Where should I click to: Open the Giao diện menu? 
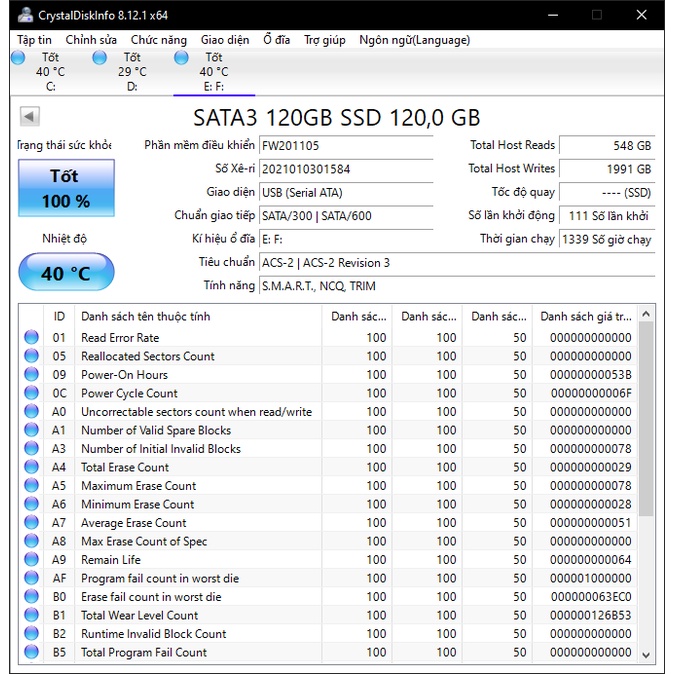[225, 40]
